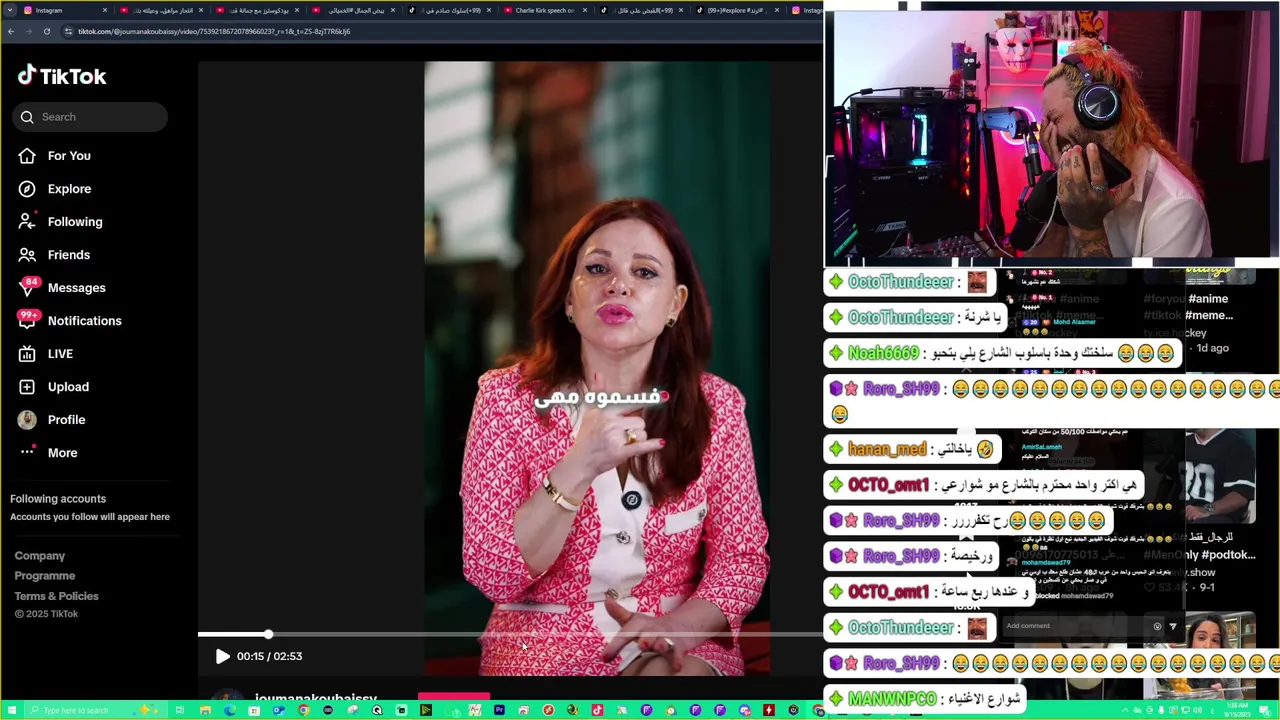The width and height of the screenshot is (1280, 720).
Task: Click the '© 2025 TikTok' text
Action: [46, 614]
